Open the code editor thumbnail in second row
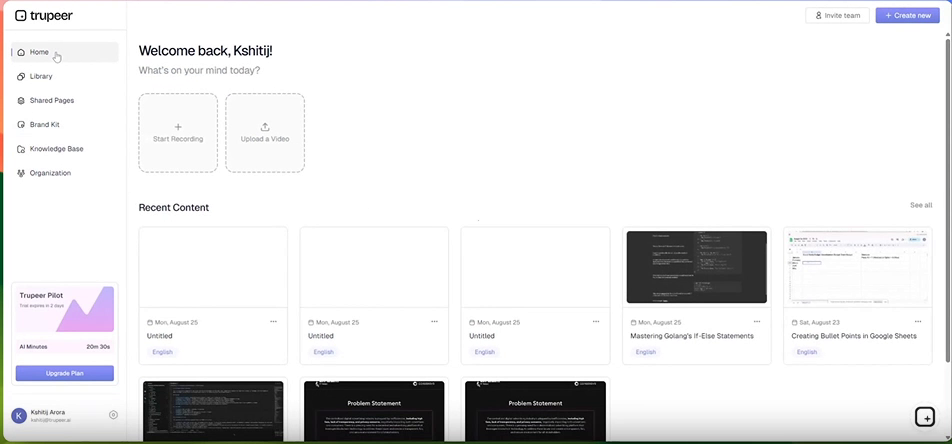The width and height of the screenshot is (952, 444). (213, 411)
